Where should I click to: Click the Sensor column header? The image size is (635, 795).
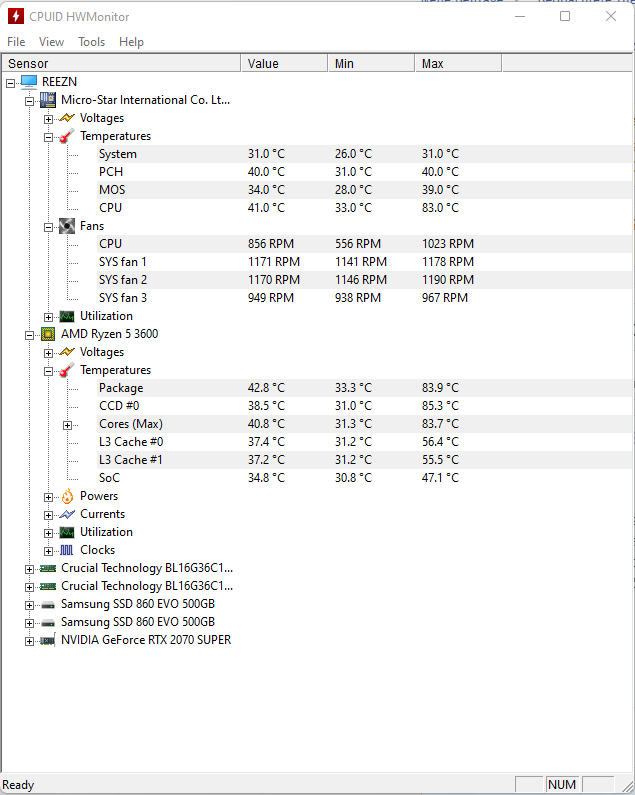(x=121, y=63)
